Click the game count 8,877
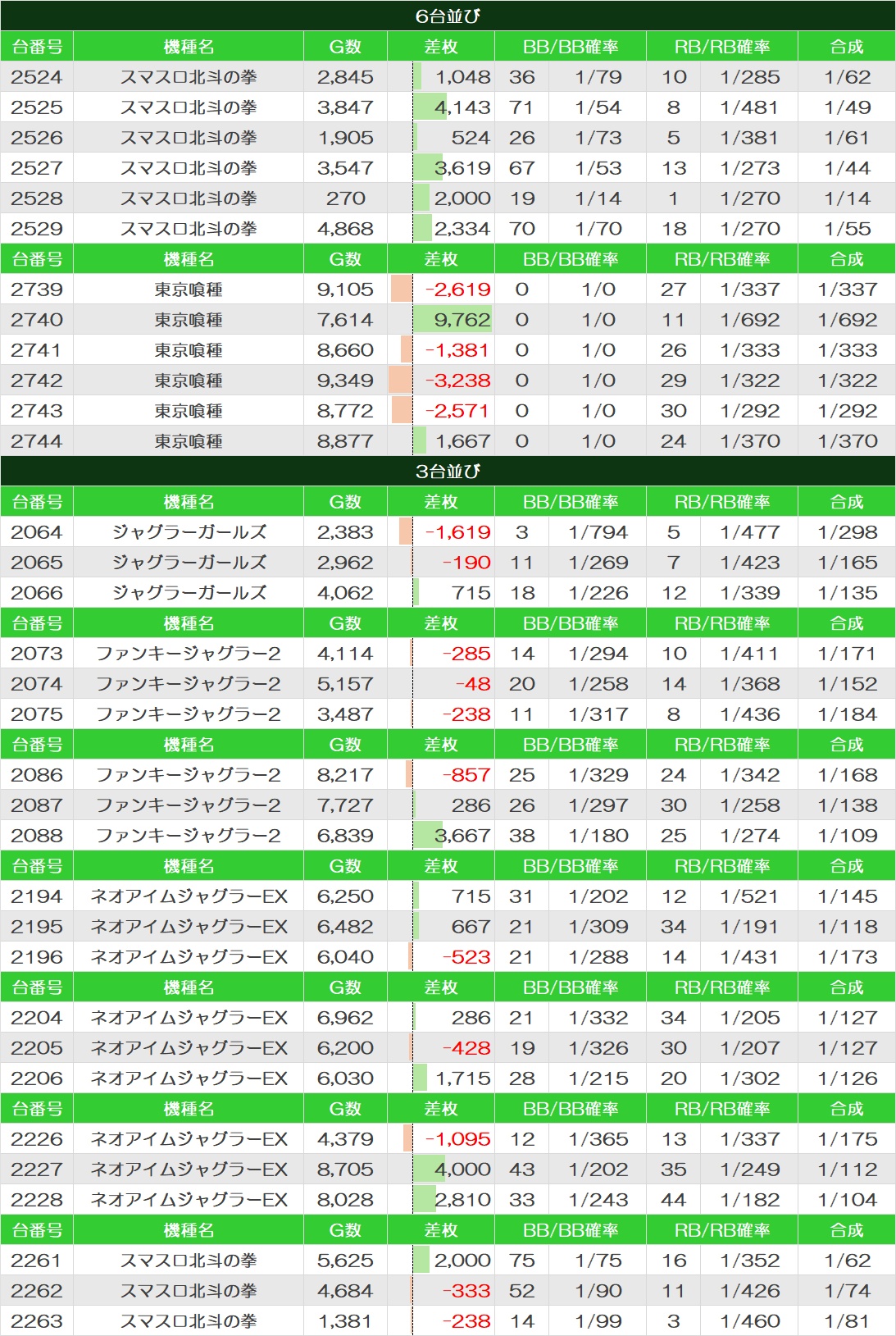896x1336 pixels. 345,441
